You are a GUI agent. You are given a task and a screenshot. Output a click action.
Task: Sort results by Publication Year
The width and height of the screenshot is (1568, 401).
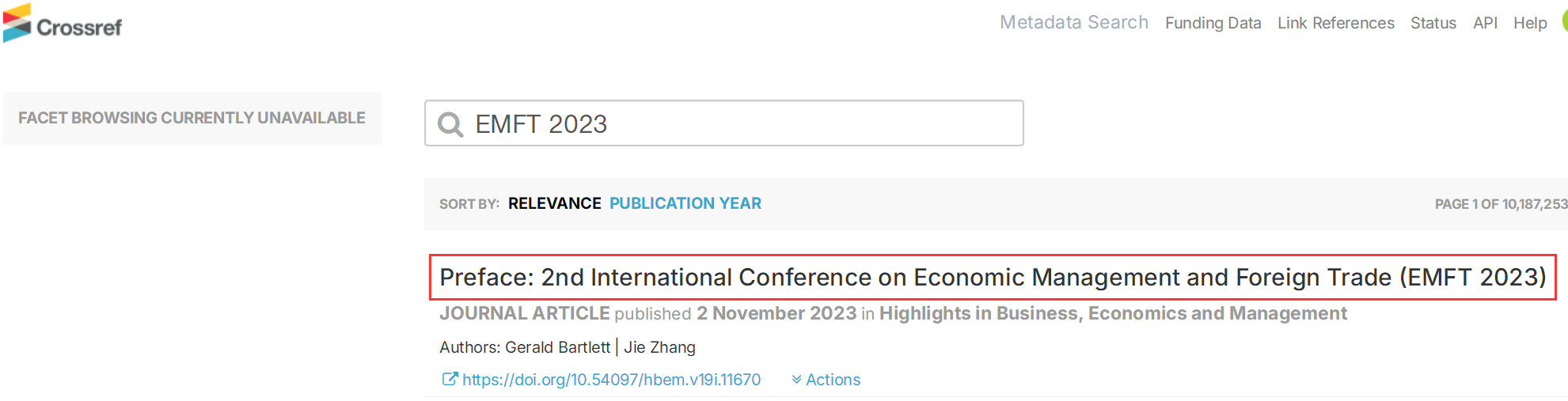(685, 203)
